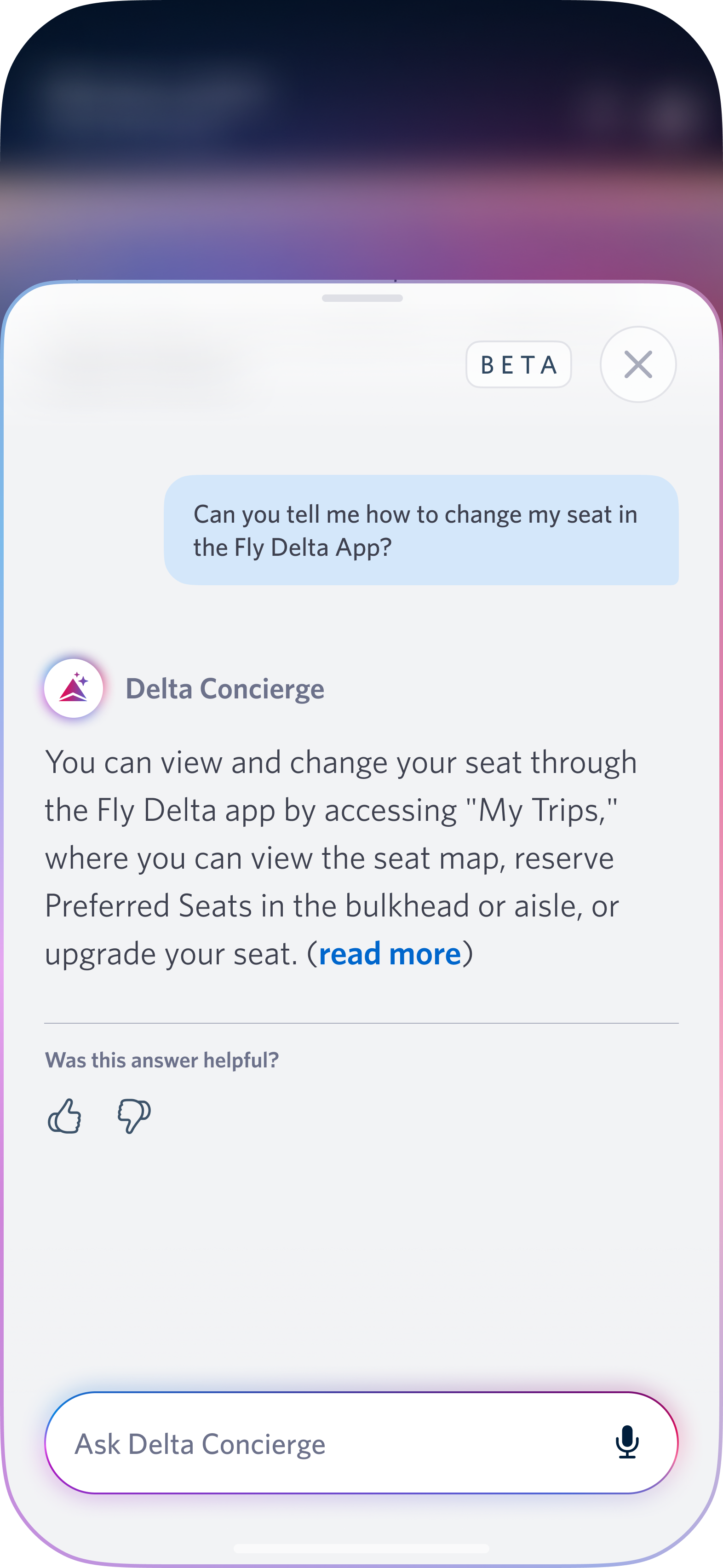Close the Delta Concierge chat panel
The width and height of the screenshot is (723, 1568).
click(x=638, y=364)
